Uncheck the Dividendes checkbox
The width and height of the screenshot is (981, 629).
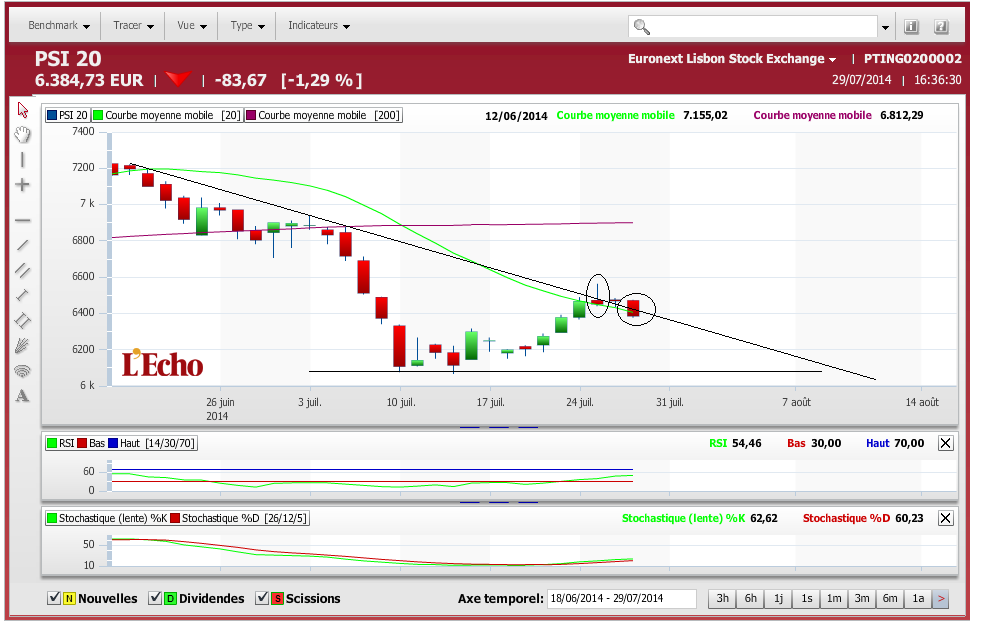click(155, 598)
